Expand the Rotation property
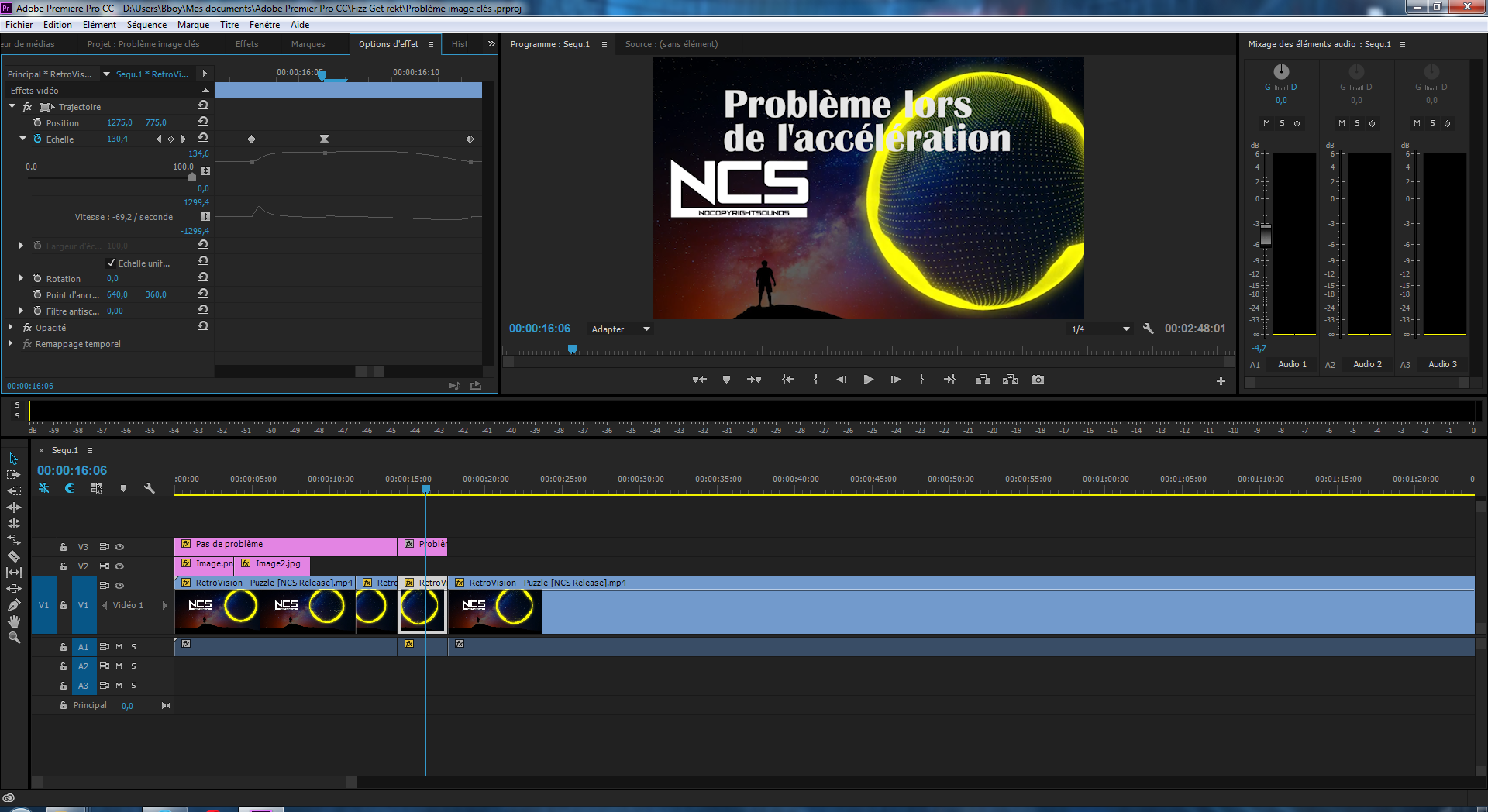The image size is (1488, 812). (21, 278)
